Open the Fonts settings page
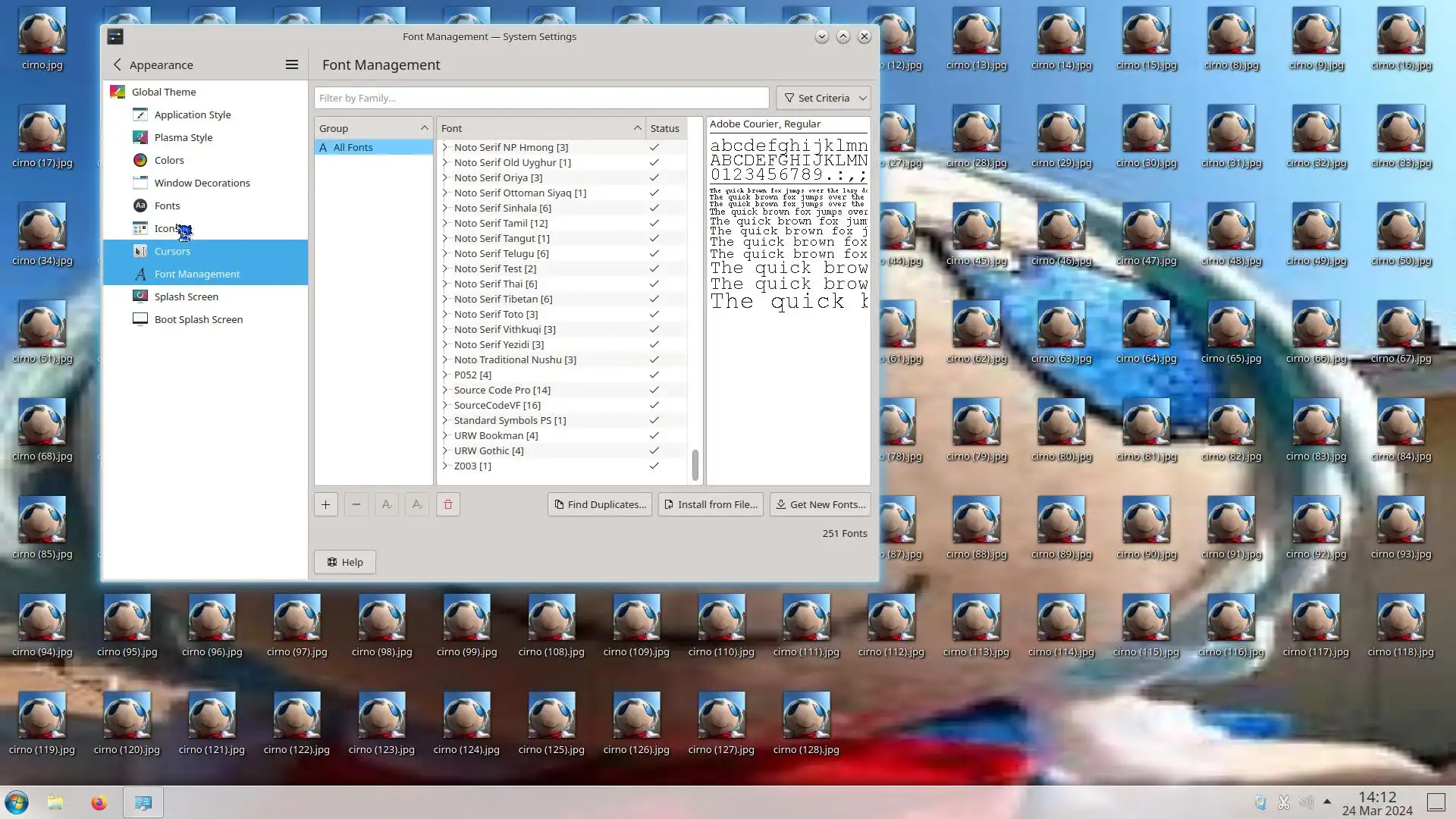This screenshot has width=1456, height=819. (x=167, y=206)
